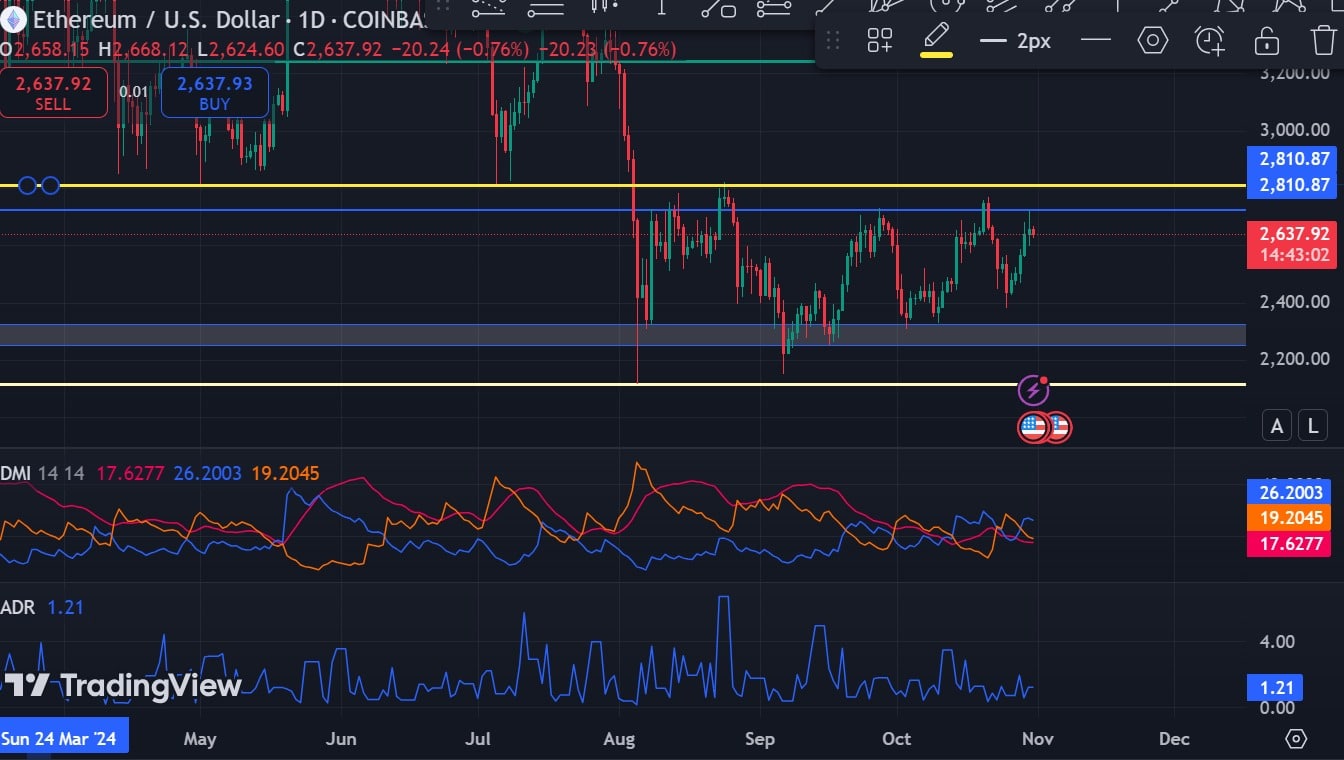1344x760 pixels.
Task: Toggle log scale with the L button
Action: [x=1312, y=426]
